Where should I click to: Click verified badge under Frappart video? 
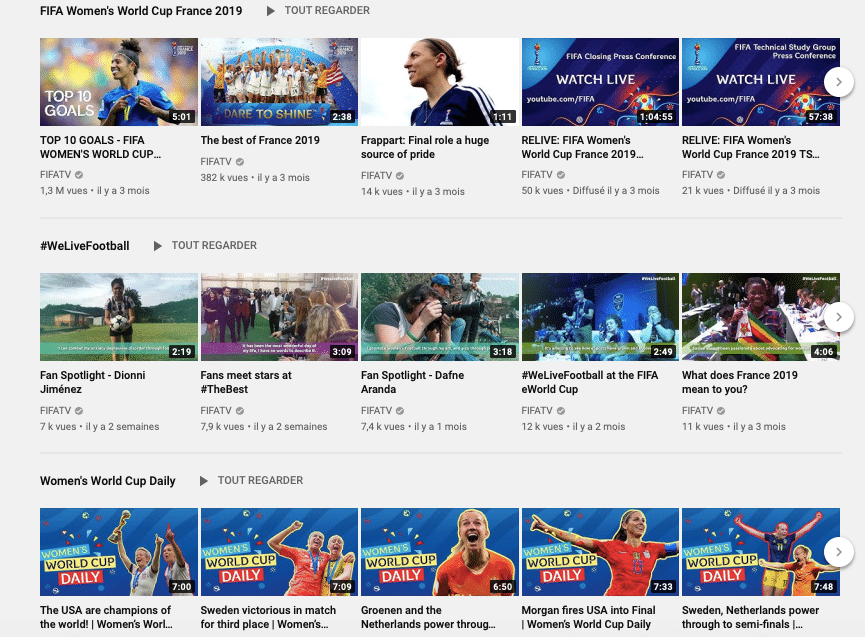(400, 176)
